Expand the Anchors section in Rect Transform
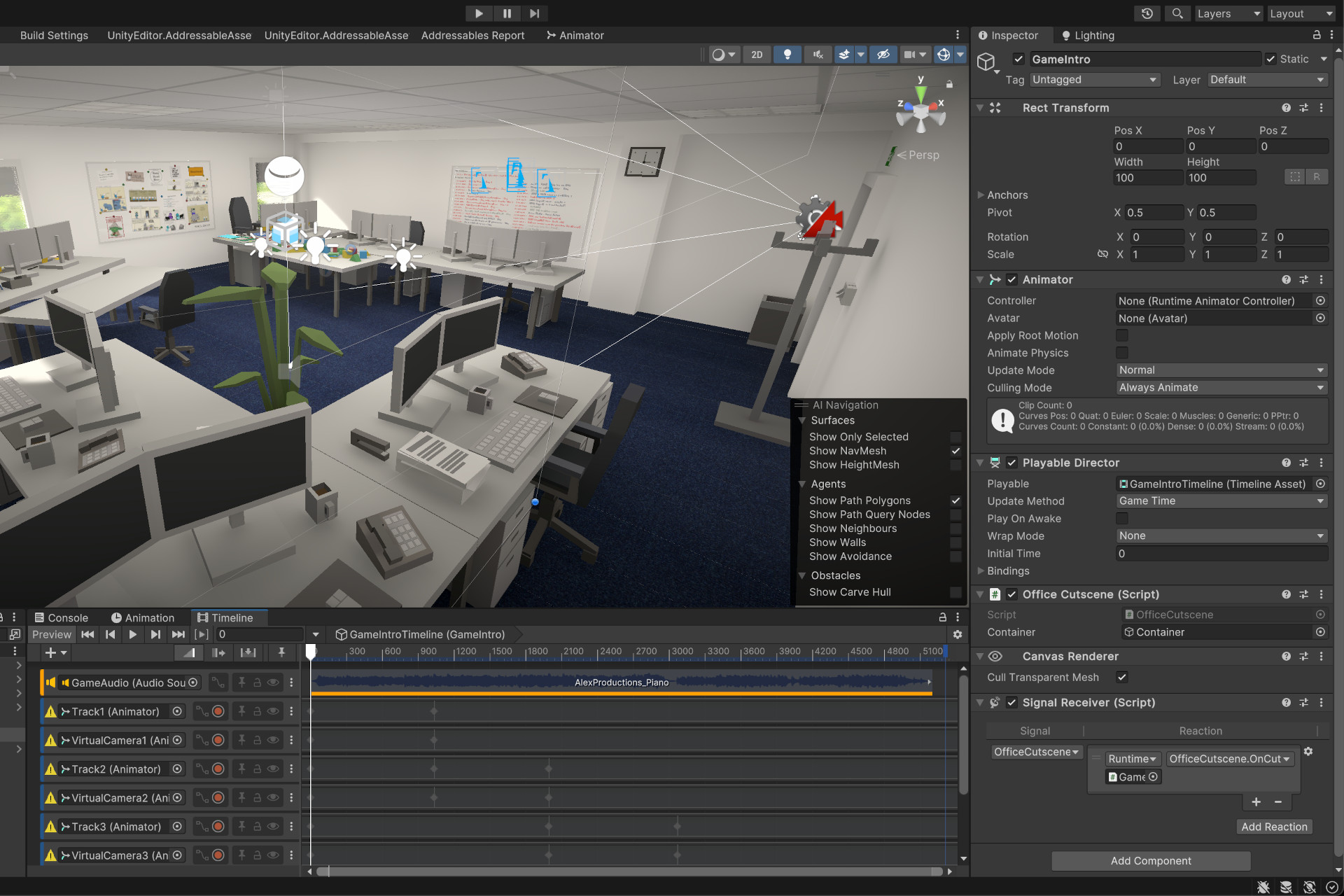Viewport: 1344px width, 896px height. pos(981,195)
